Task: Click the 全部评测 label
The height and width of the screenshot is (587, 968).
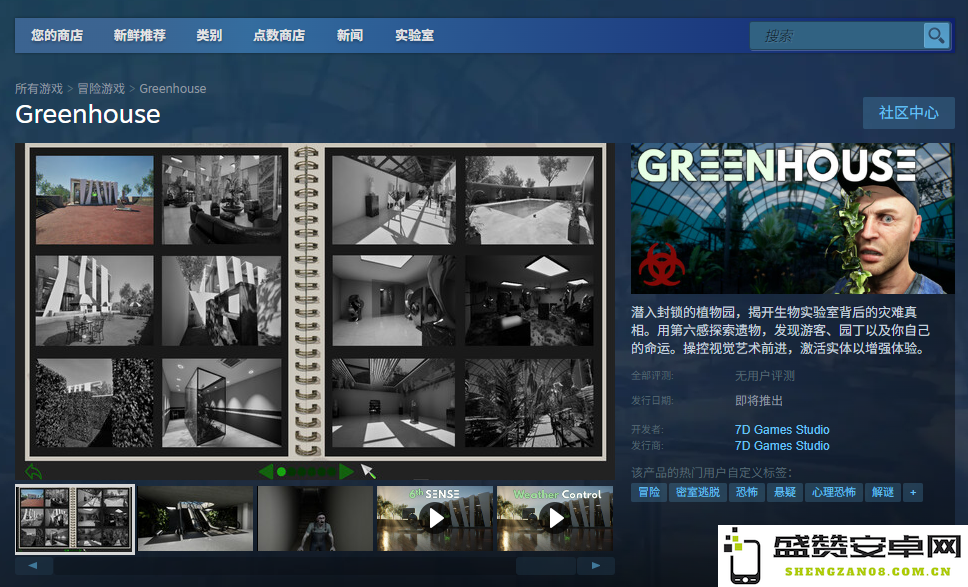Action: click(x=653, y=376)
